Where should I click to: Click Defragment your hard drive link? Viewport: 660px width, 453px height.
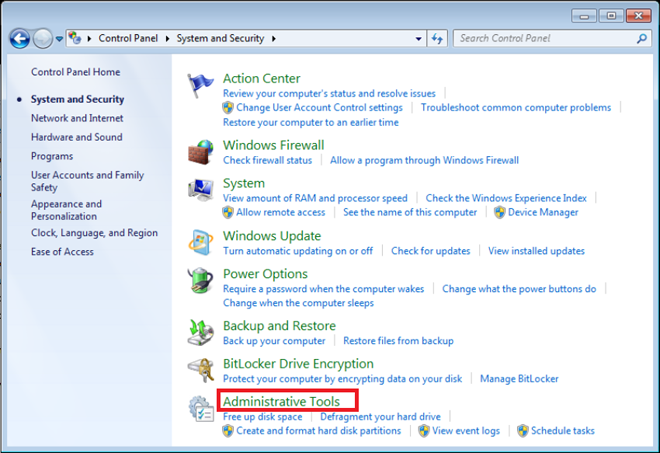click(x=381, y=417)
